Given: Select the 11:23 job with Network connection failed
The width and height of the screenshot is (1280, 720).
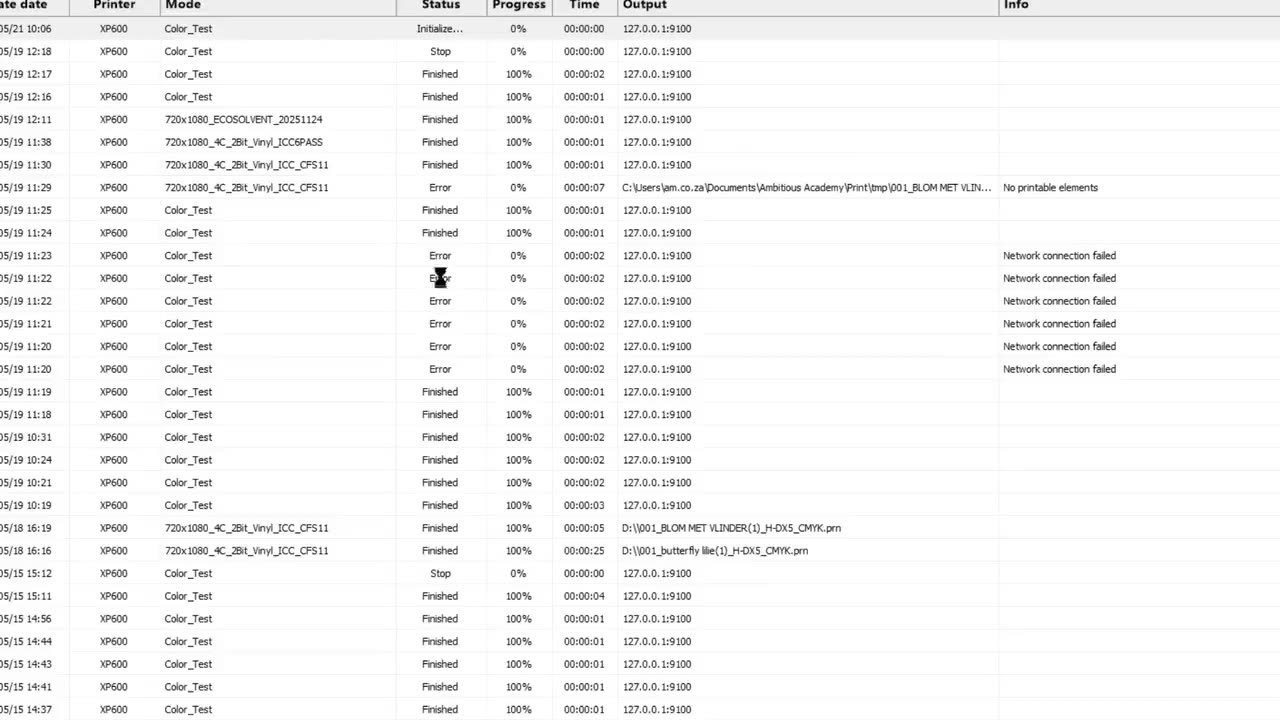Looking at the screenshot, I should pos(640,255).
